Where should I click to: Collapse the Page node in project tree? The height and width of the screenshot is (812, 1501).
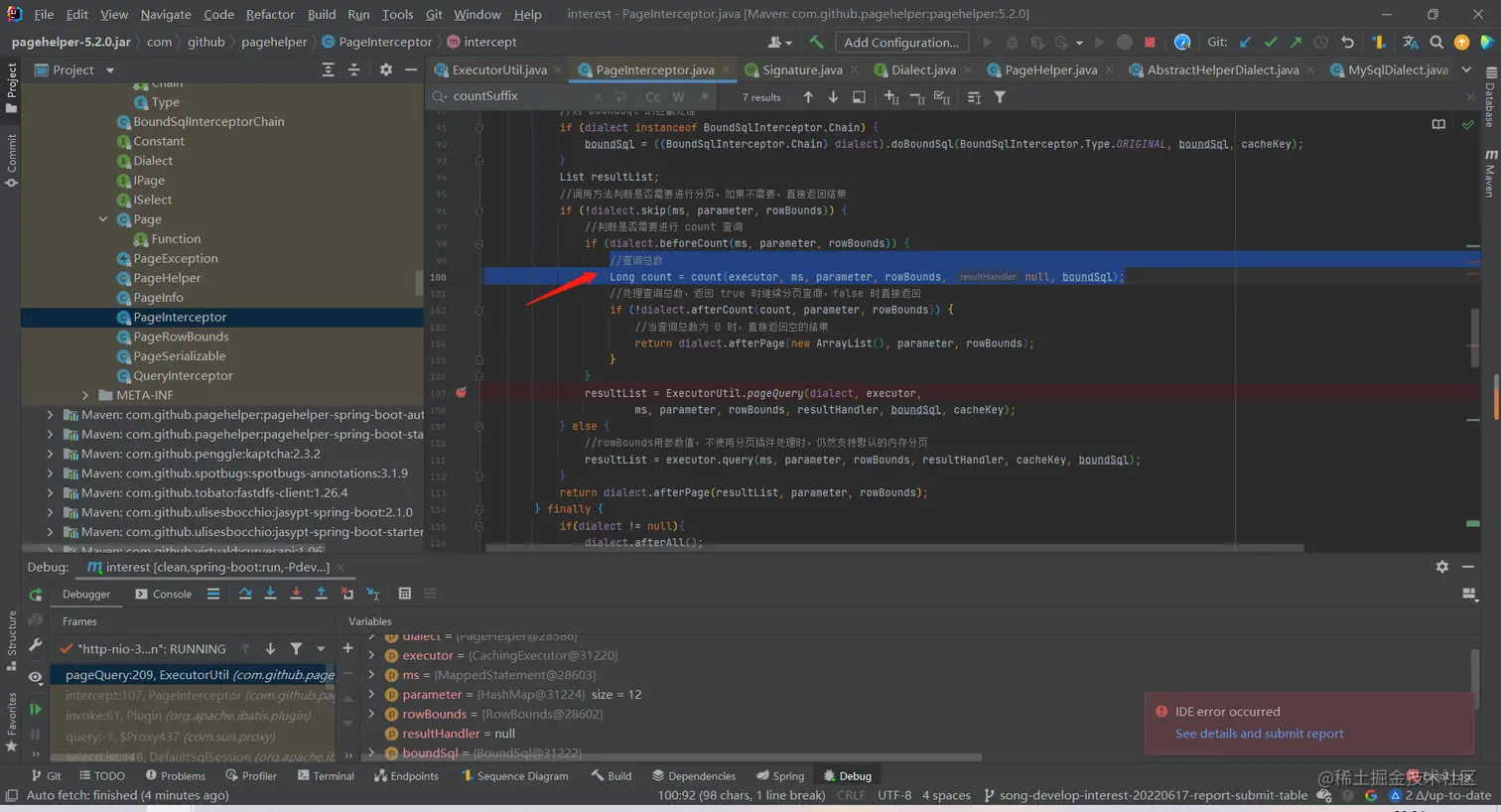(103, 219)
